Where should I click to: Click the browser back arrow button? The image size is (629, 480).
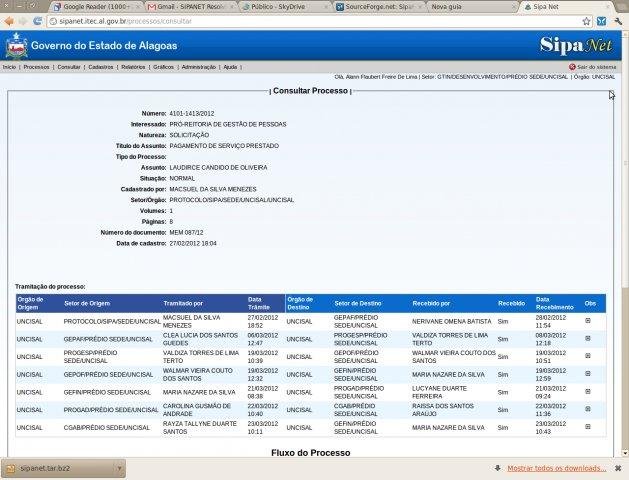(9, 21)
